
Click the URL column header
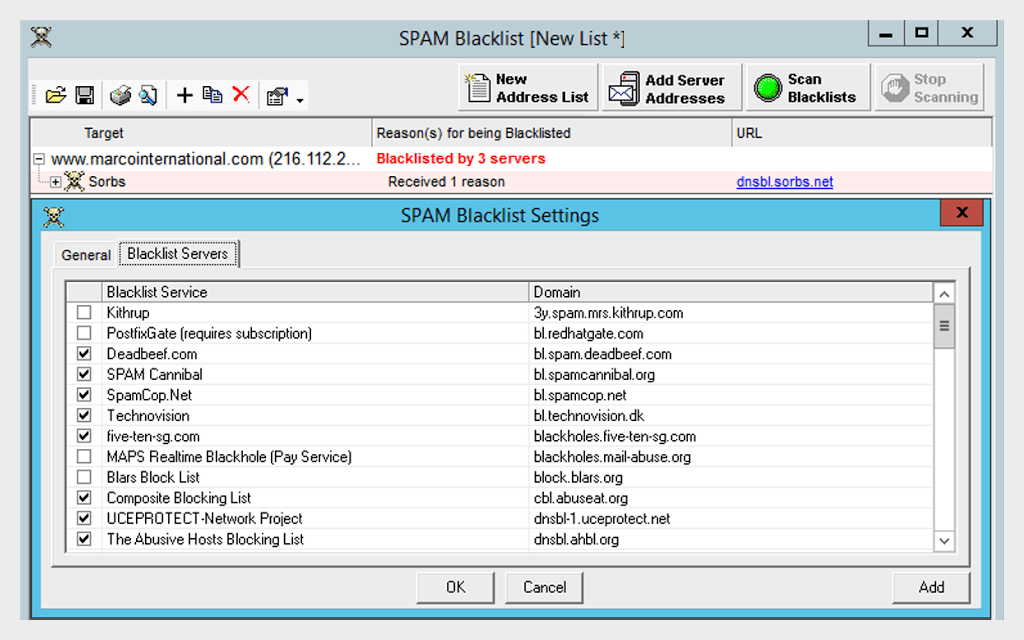click(x=861, y=133)
